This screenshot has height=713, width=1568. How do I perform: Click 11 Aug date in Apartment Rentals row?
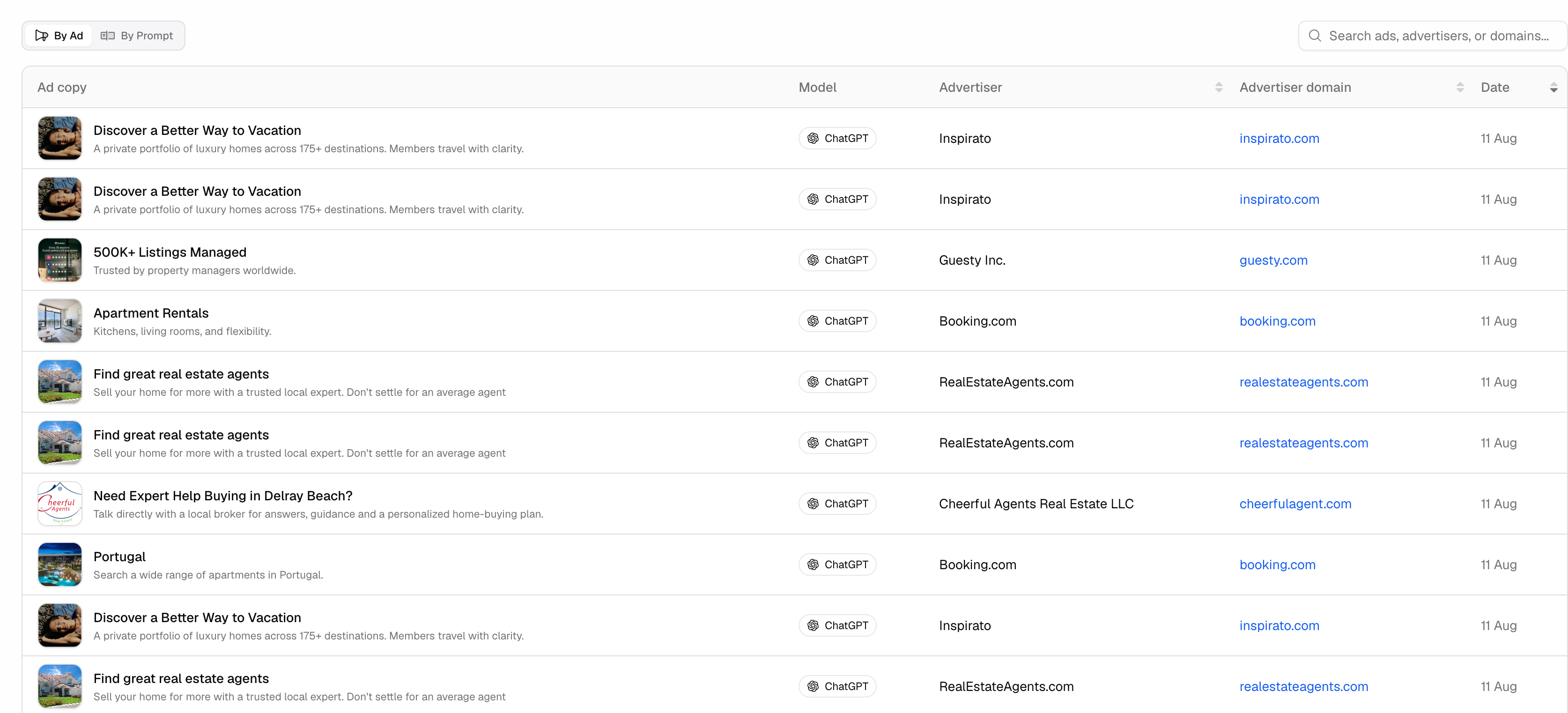coord(1499,321)
